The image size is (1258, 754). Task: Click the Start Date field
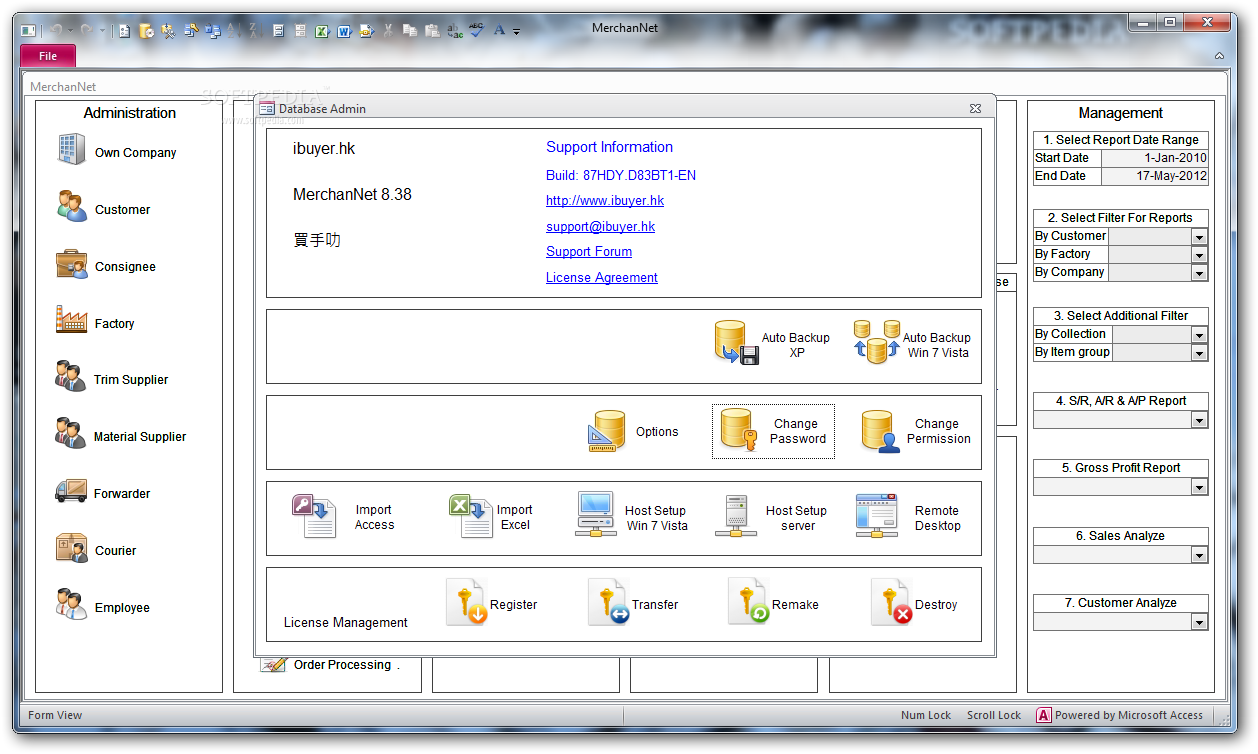tap(1155, 158)
